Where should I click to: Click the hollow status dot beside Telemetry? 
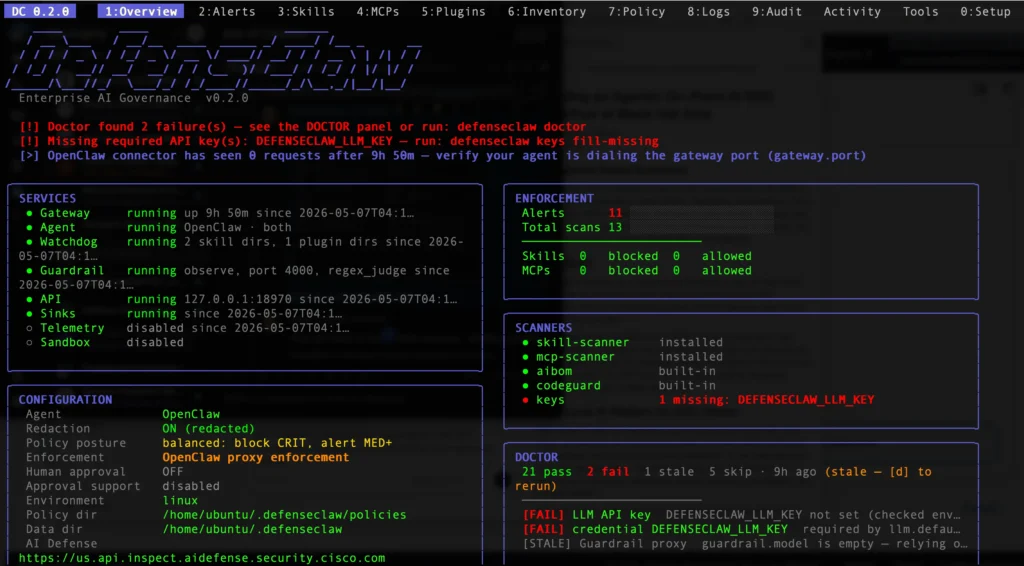[29, 328]
